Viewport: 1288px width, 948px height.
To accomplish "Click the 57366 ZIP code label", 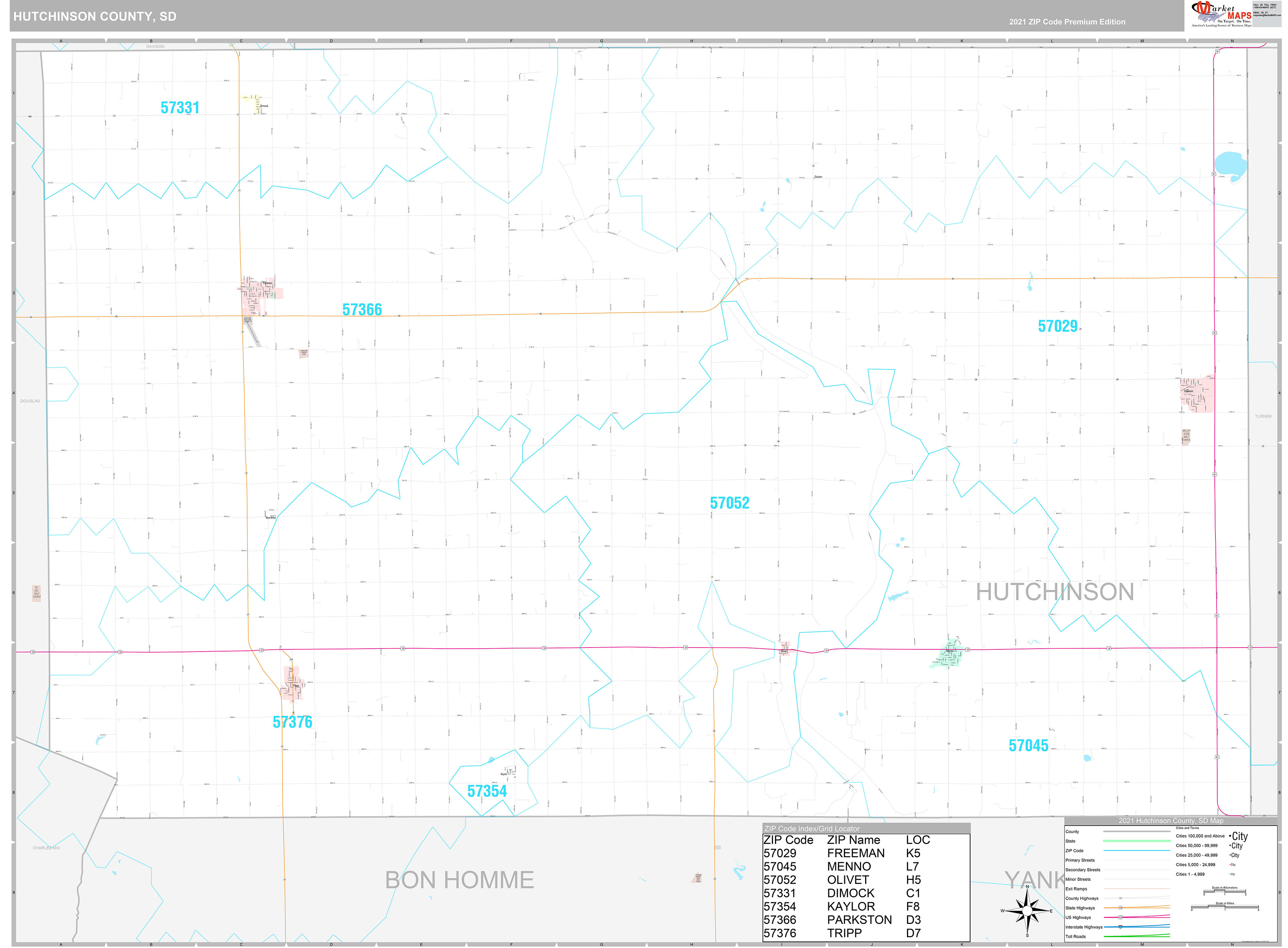I will pos(362,310).
